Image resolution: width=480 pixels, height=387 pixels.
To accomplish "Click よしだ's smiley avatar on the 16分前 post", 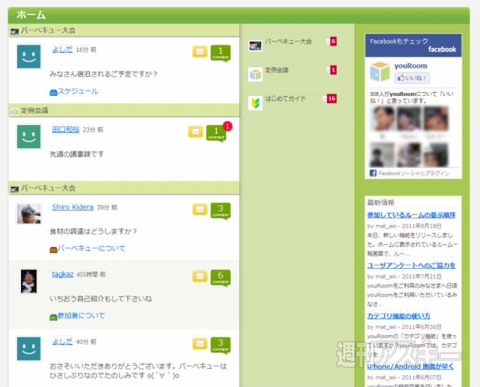I will 29,56.
